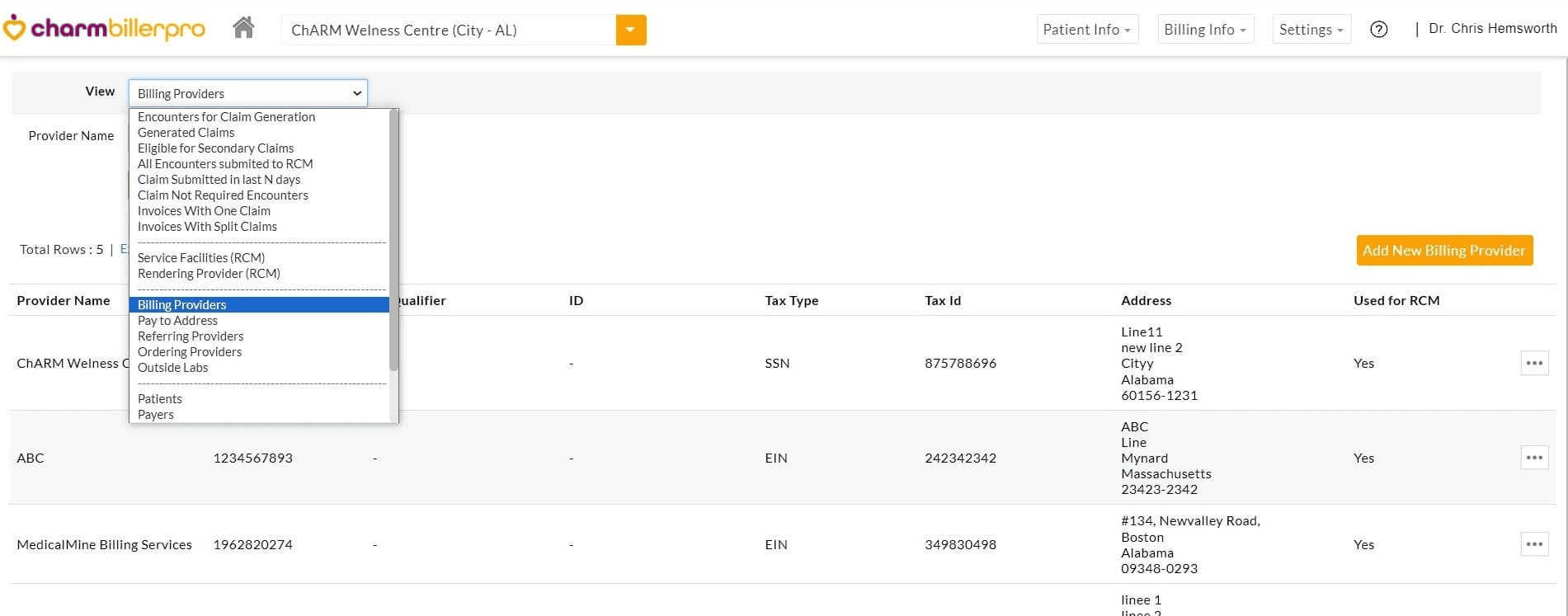
Task: Click the Used for RCM column header
Action: (x=1396, y=301)
